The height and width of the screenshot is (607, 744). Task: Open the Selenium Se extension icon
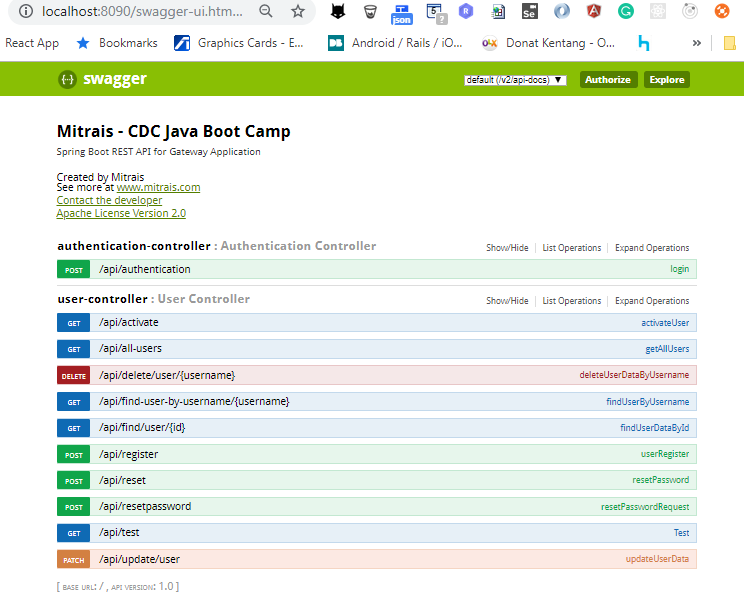(529, 11)
